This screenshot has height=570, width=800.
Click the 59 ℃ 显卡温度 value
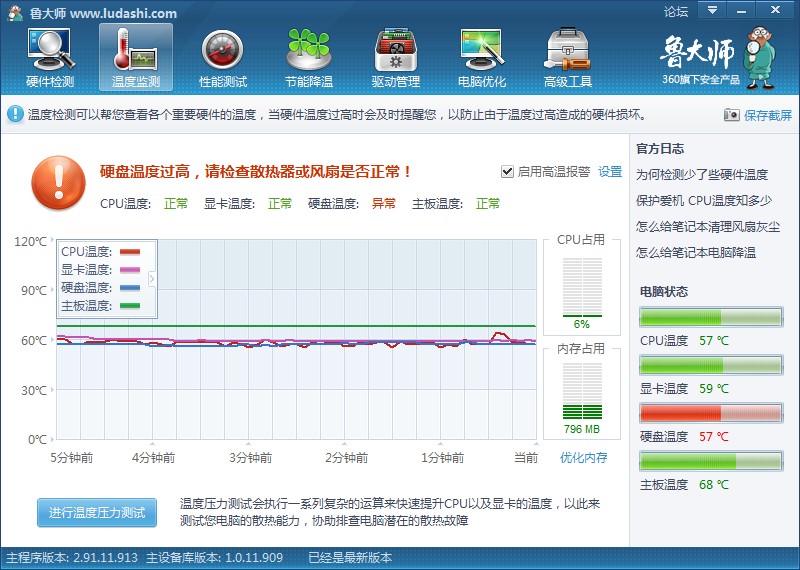coord(714,388)
